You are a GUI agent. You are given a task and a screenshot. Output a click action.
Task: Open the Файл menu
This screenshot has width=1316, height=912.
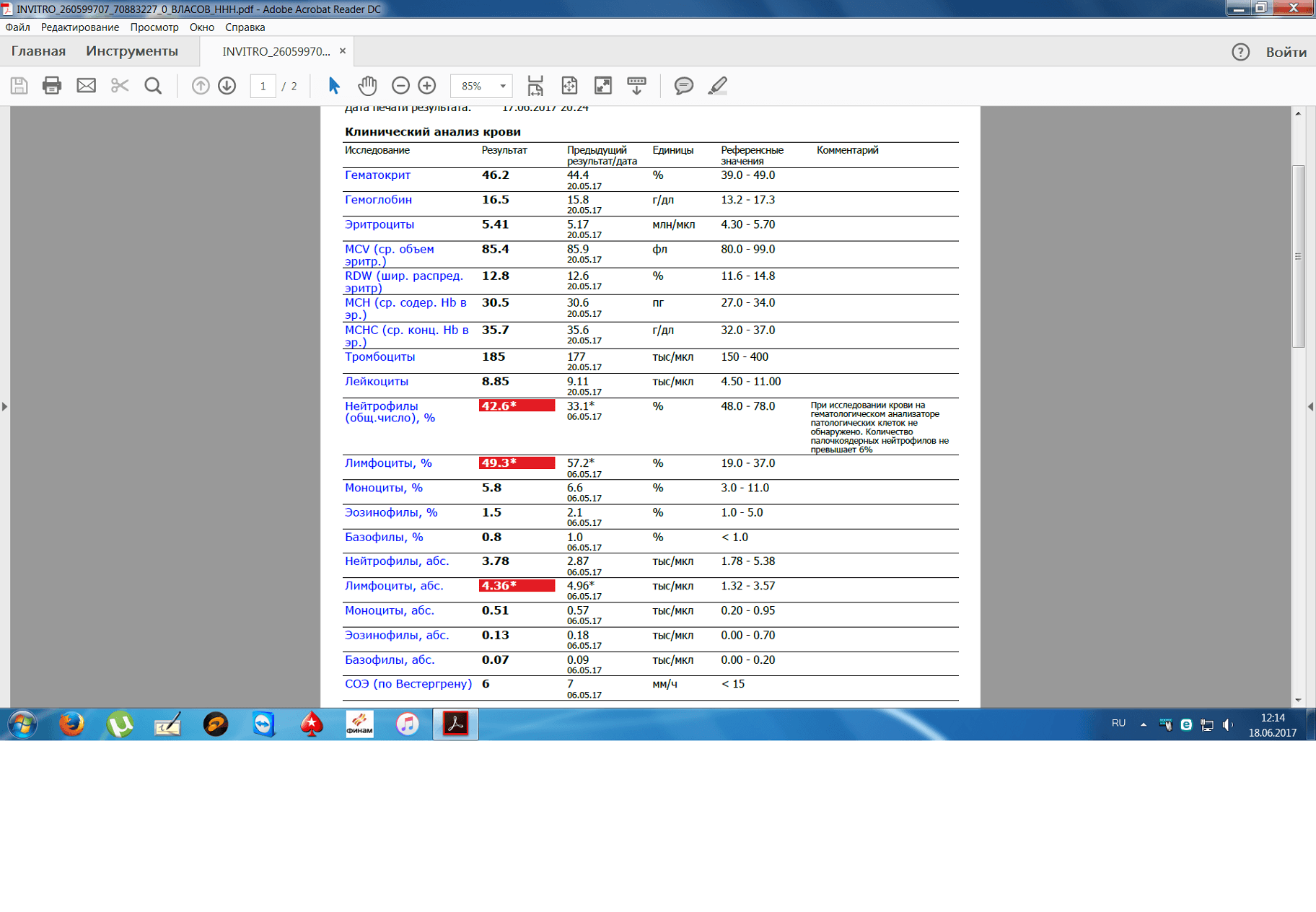(18, 27)
